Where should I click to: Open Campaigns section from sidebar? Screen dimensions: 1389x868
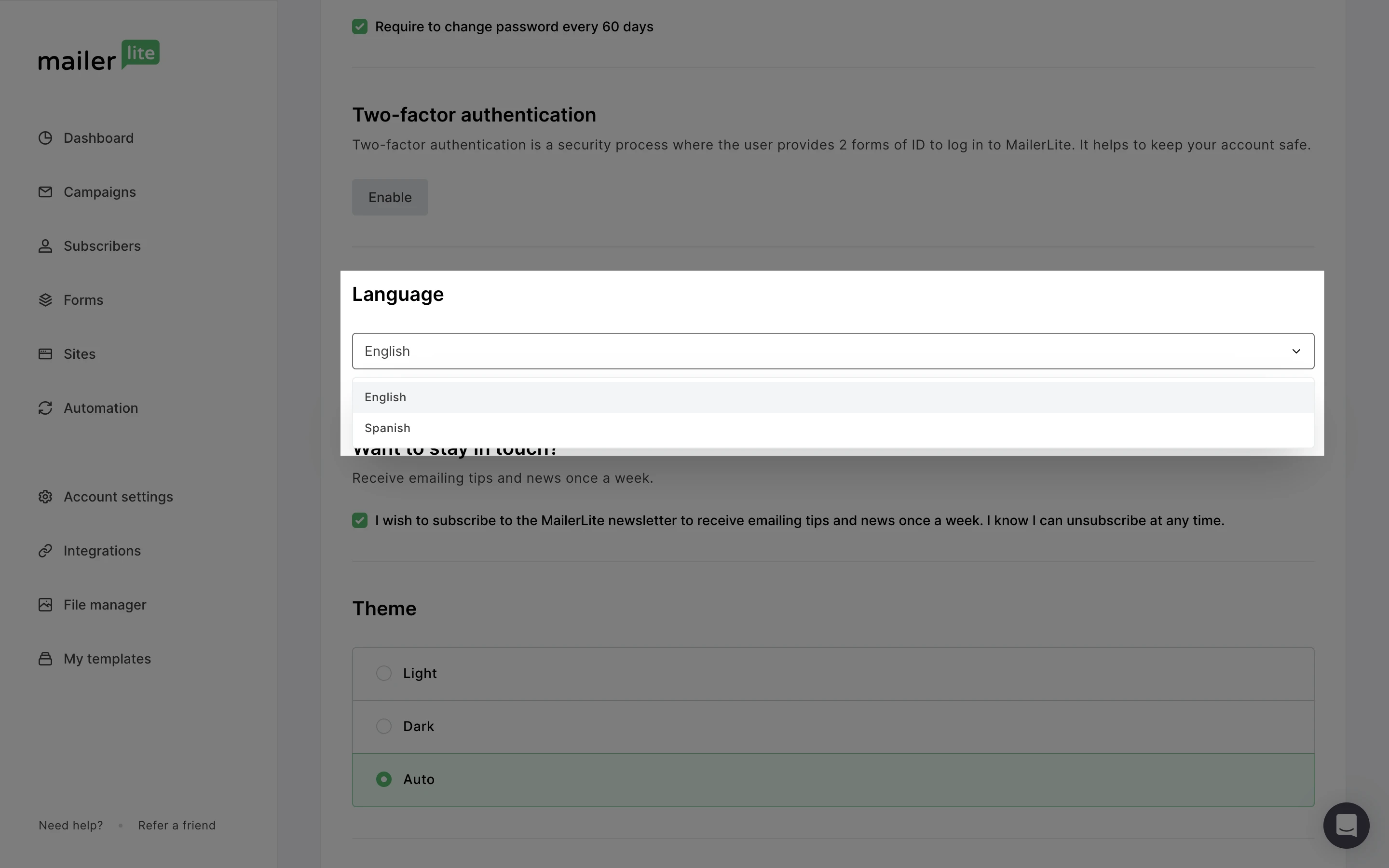(99, 192)
